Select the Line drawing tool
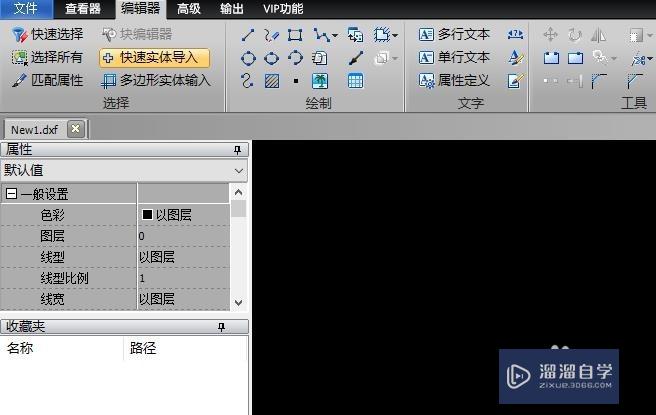This screenshot has height=415, width=656. pos(248,35)
